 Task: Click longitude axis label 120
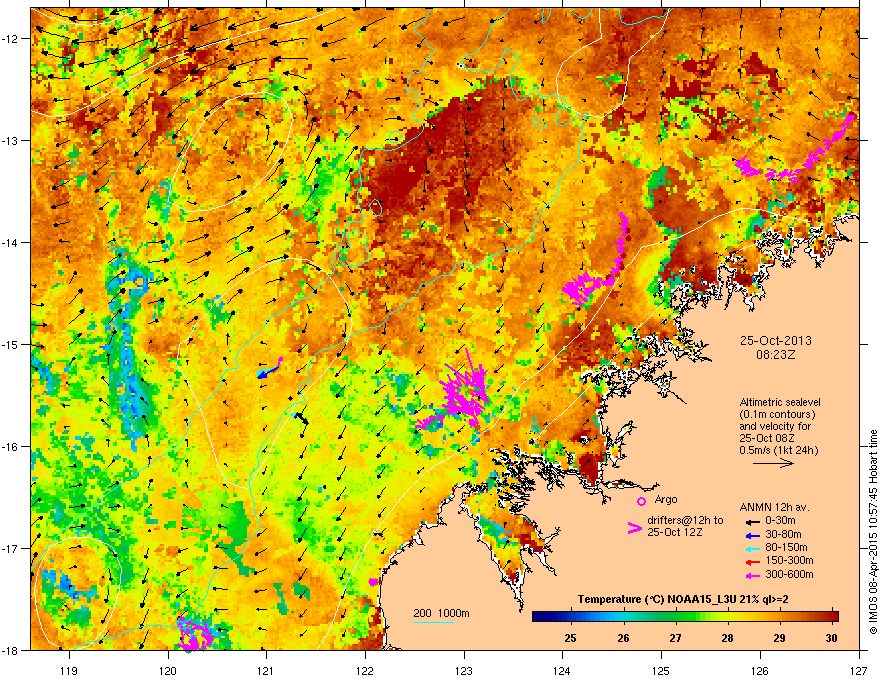point(168,670)
